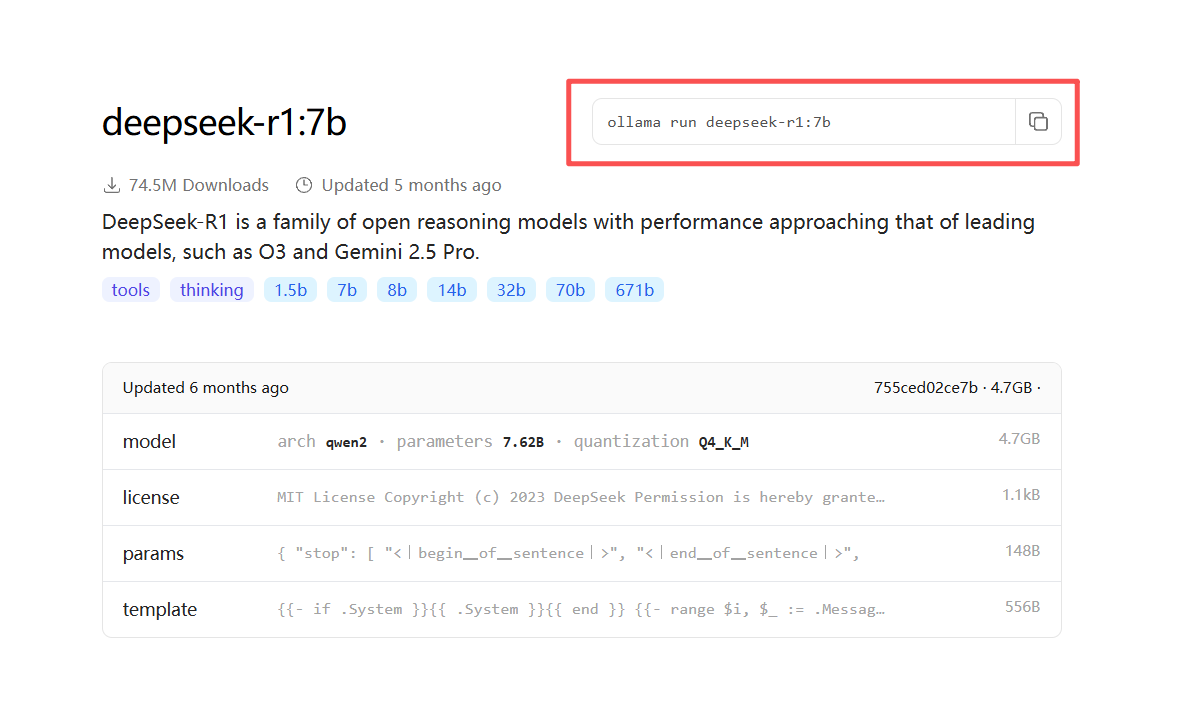Choose the 8b model size tag
Screen dimensions: 1189x715
[397, 290]
